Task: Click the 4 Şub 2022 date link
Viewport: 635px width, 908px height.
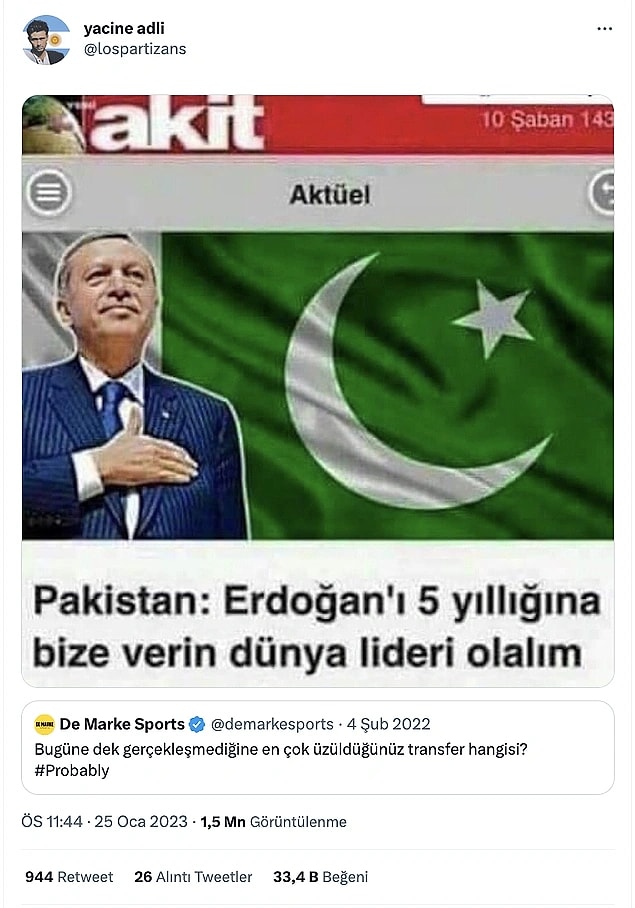Action: tap(388, 724)
